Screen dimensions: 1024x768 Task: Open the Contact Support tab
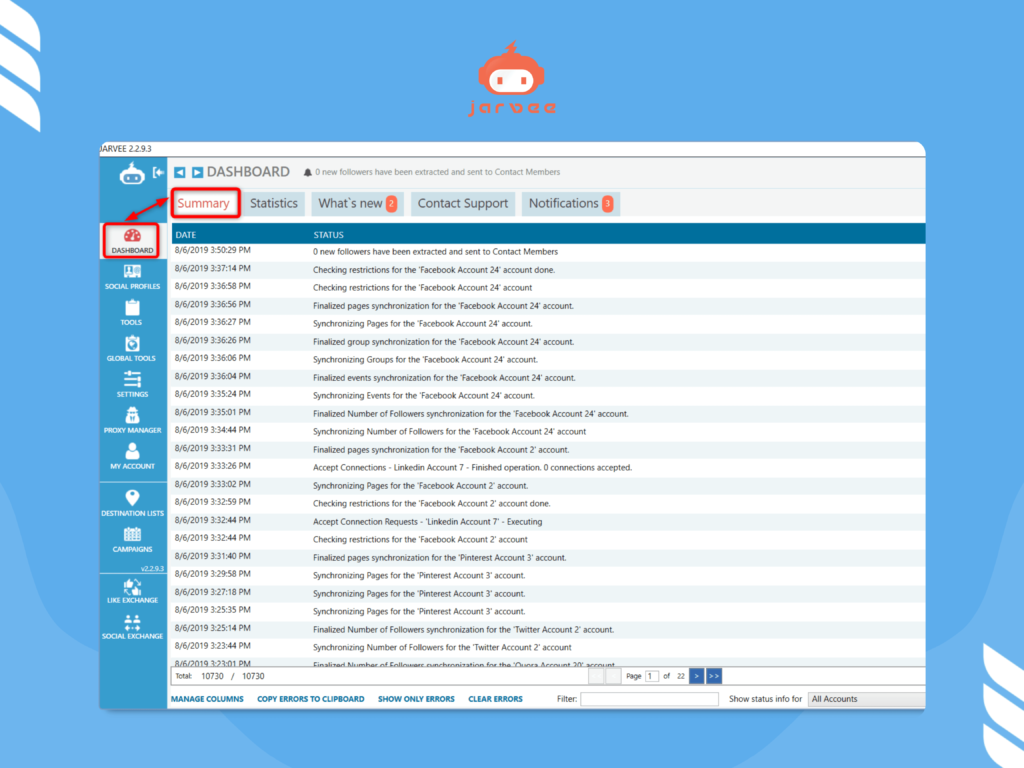462,203
